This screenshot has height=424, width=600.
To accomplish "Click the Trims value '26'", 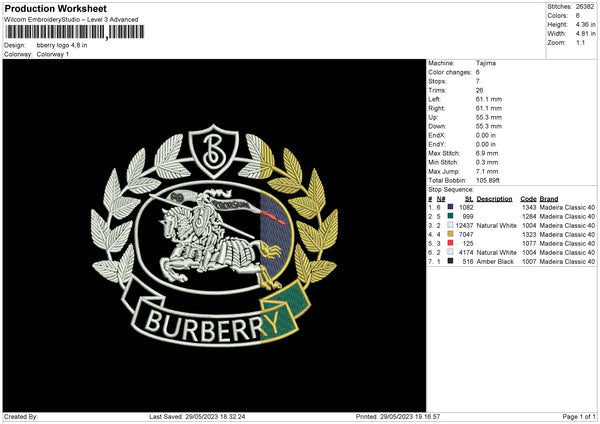I will click(x=479, y=90).
